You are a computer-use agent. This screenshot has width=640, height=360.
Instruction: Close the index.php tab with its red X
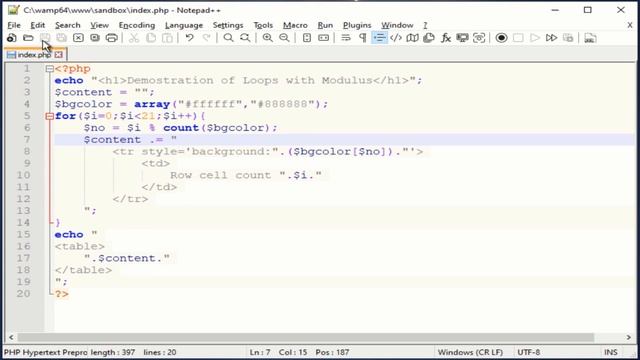(x=59, y=55)
